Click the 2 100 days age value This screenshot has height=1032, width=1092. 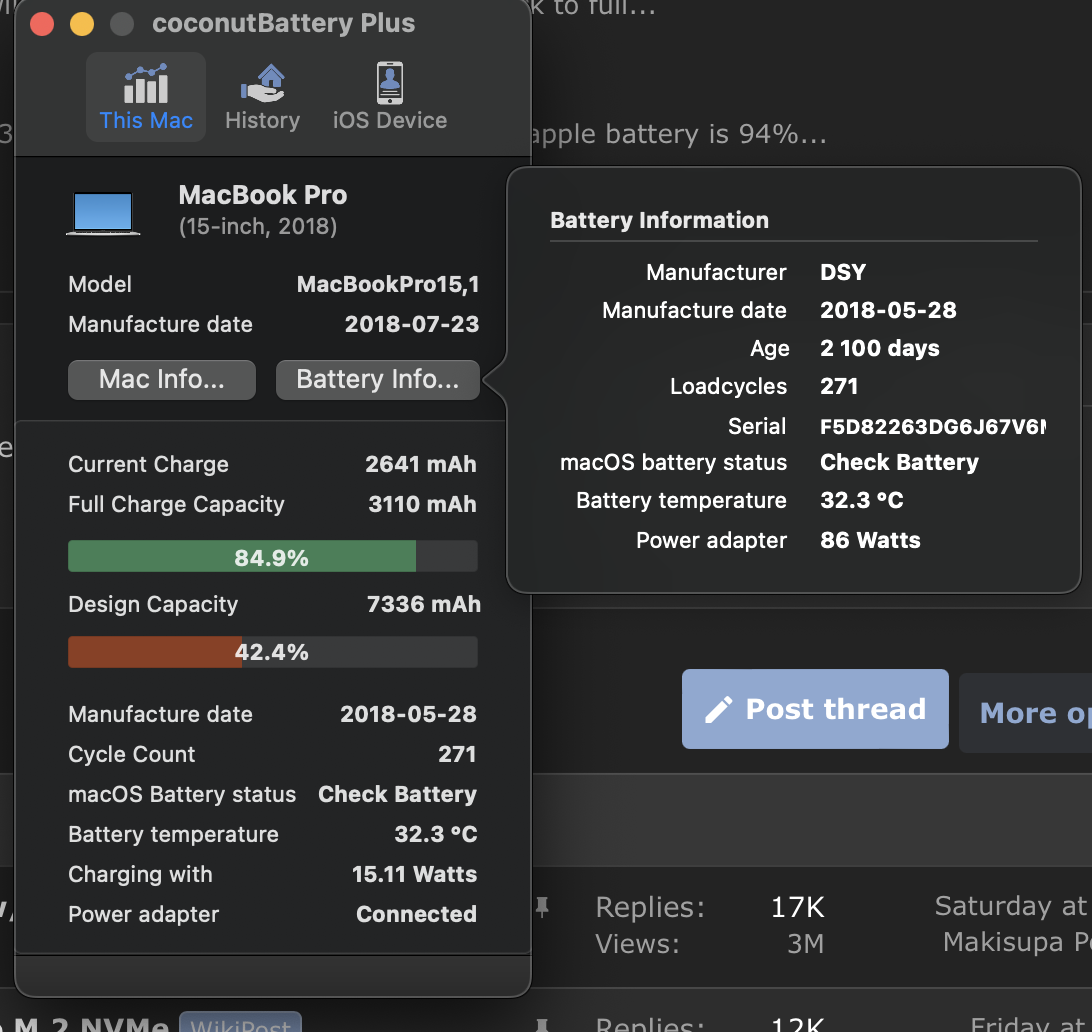coord(880,347)
